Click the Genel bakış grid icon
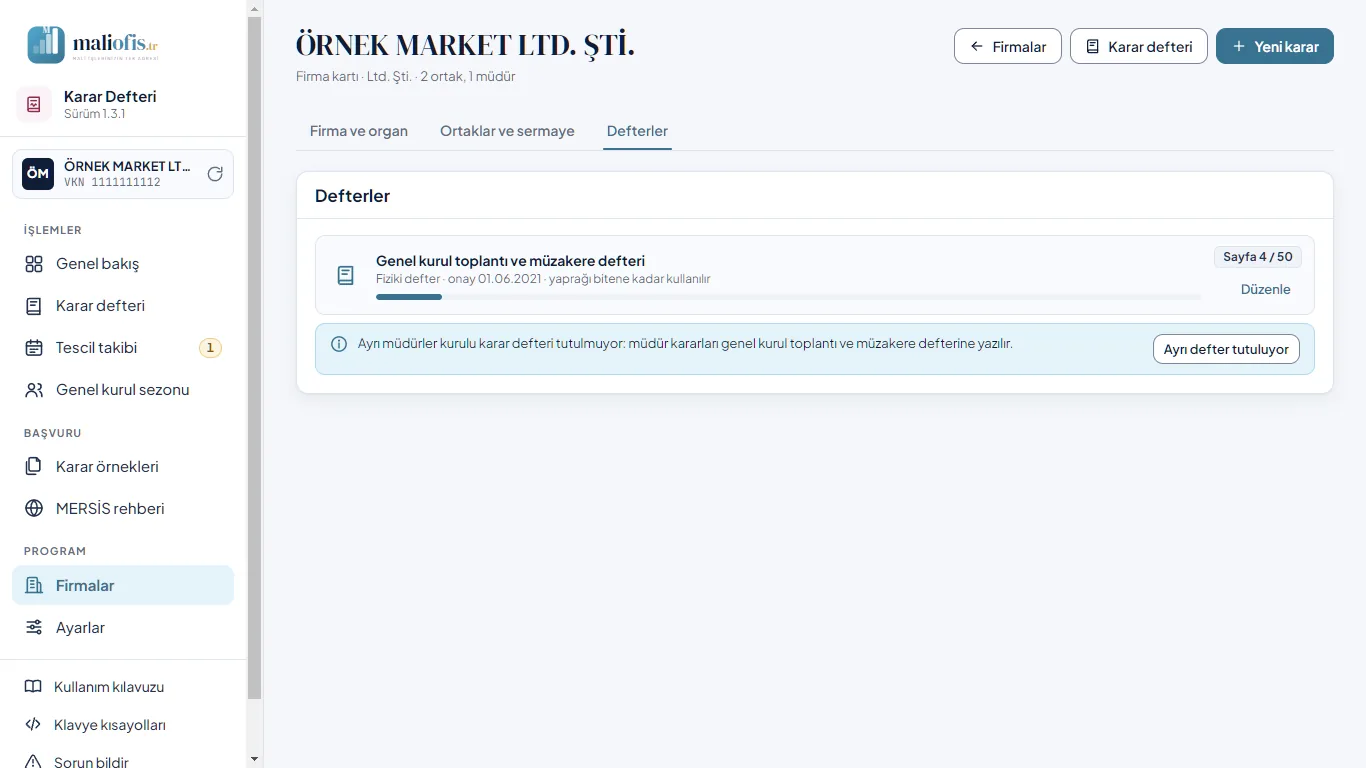This screenshot has width=1366, height=768. [x=34, y=264]
